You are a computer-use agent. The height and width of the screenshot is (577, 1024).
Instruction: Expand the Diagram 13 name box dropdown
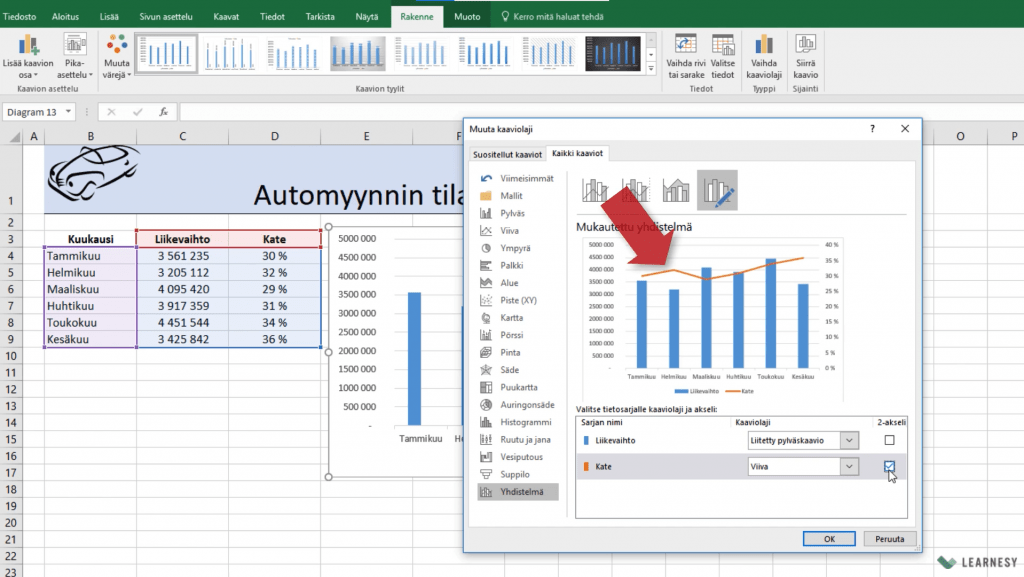(68, 112)
